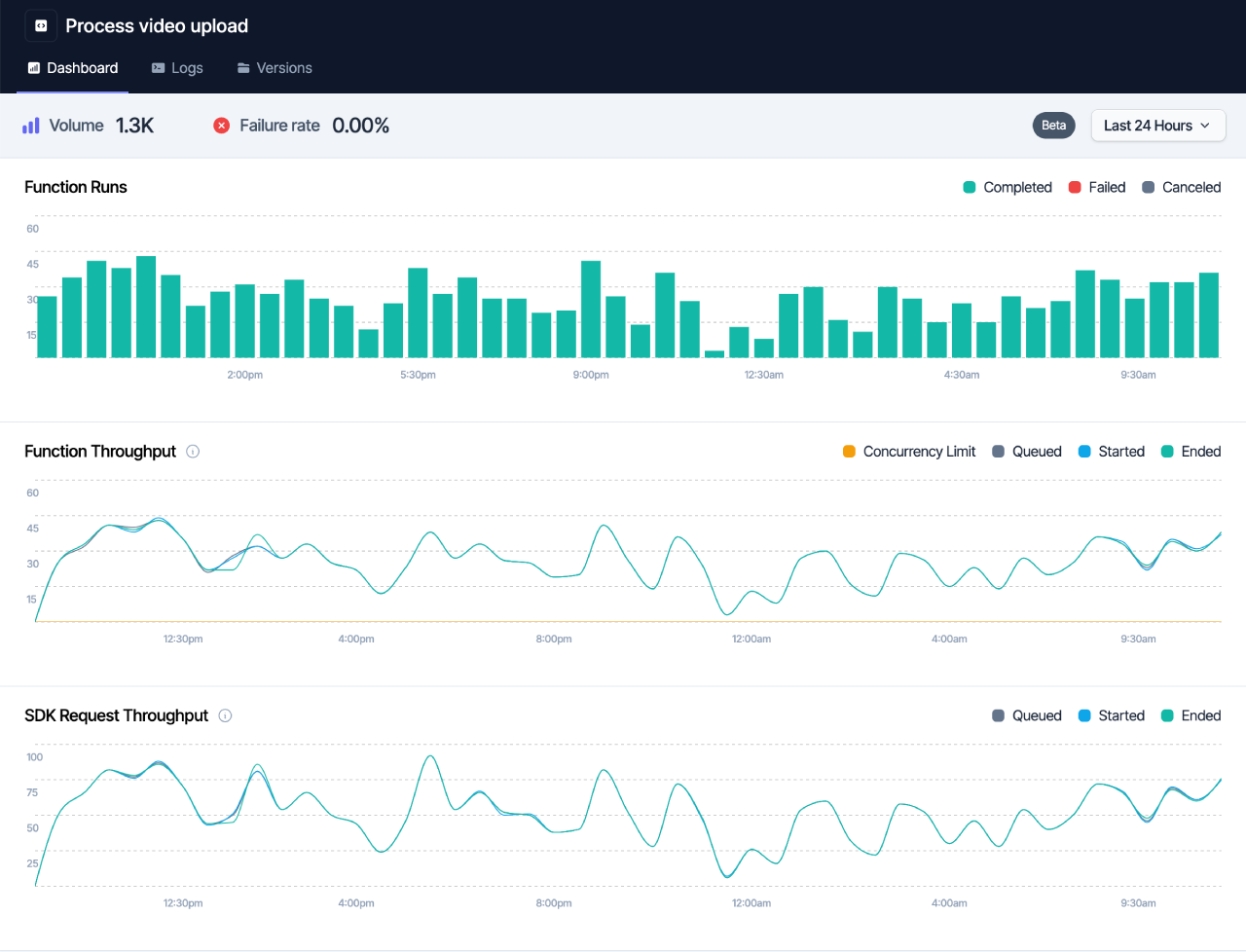Image resolution: width=1246 pixels, height=952 pixels.
Task: Click the red Failure rate icon
Action: [222, 126]
